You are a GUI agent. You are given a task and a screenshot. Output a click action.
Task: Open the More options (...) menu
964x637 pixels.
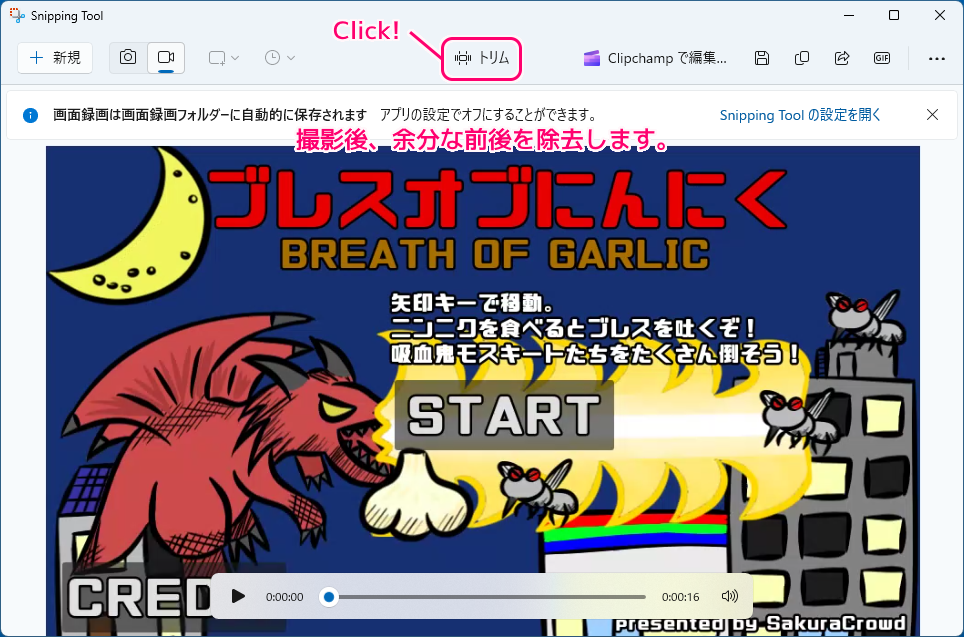(x=936, y=58)
